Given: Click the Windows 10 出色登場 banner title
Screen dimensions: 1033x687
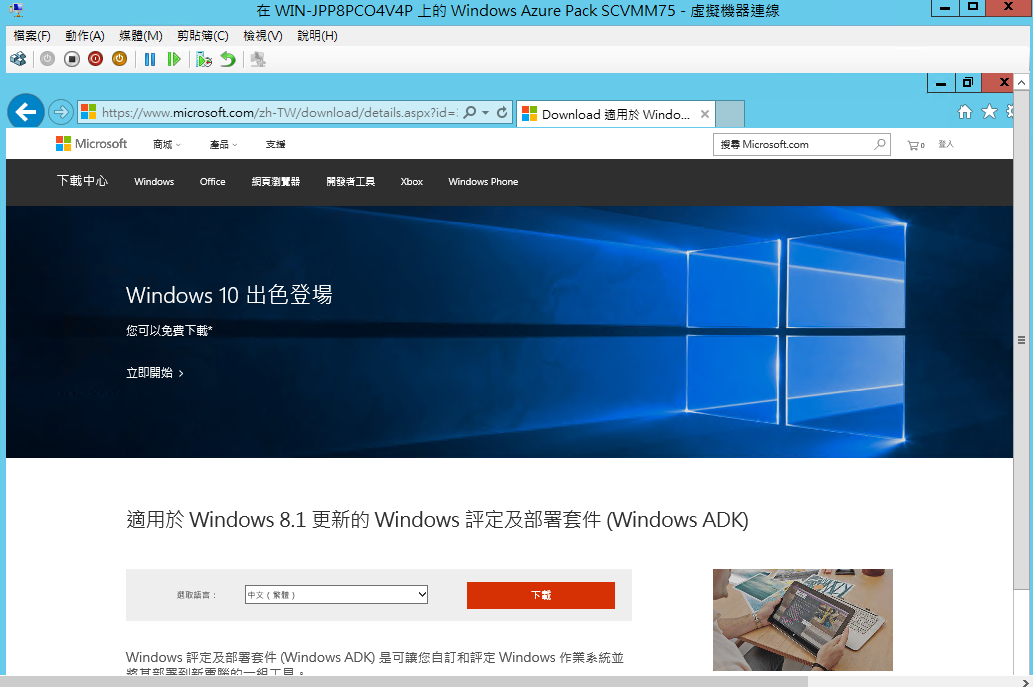Looking at the screenshot, I should coord(229,294).
